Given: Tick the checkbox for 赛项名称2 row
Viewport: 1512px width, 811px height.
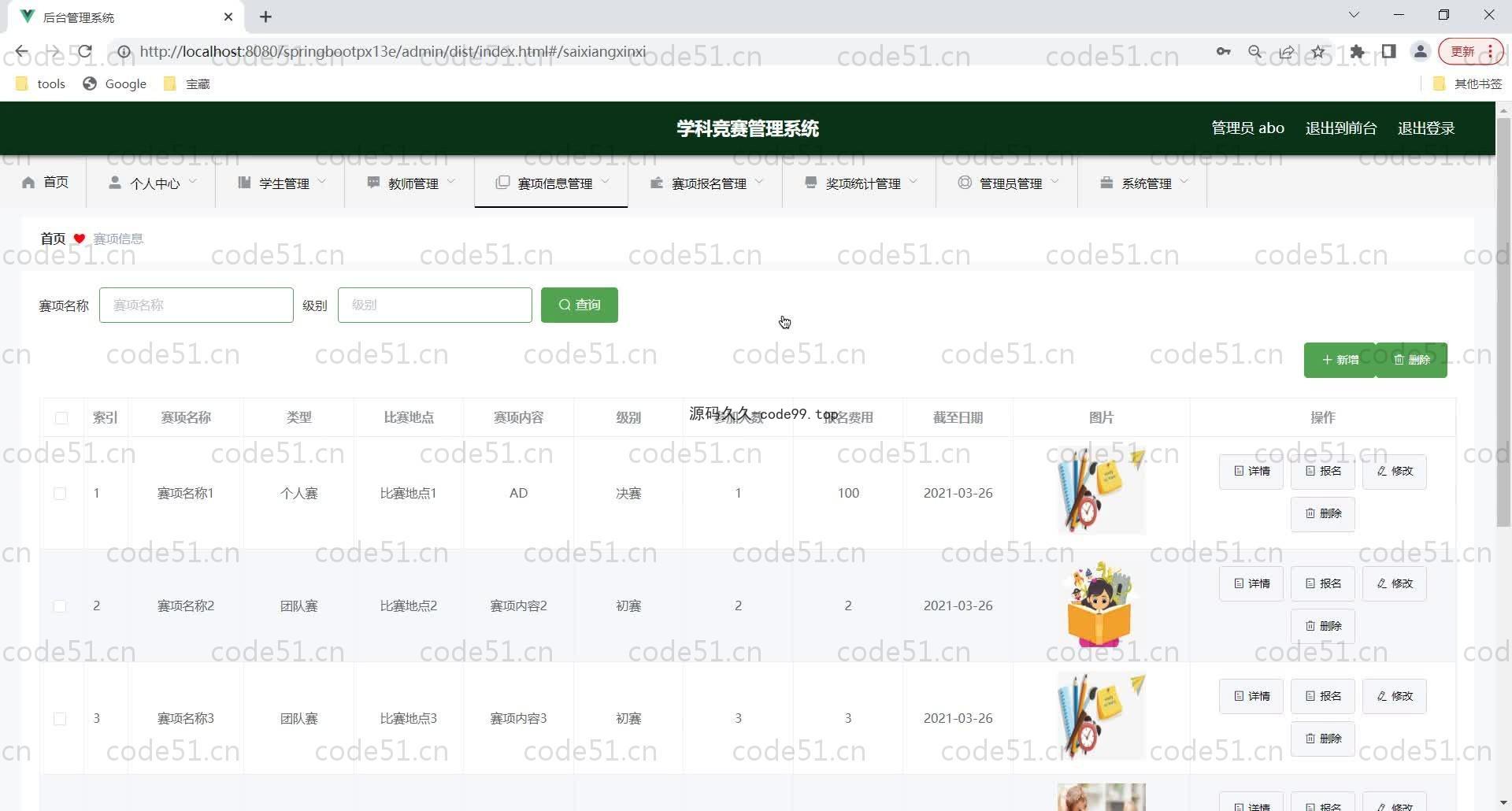Looking at the screenshot, I should pos(60,606).
